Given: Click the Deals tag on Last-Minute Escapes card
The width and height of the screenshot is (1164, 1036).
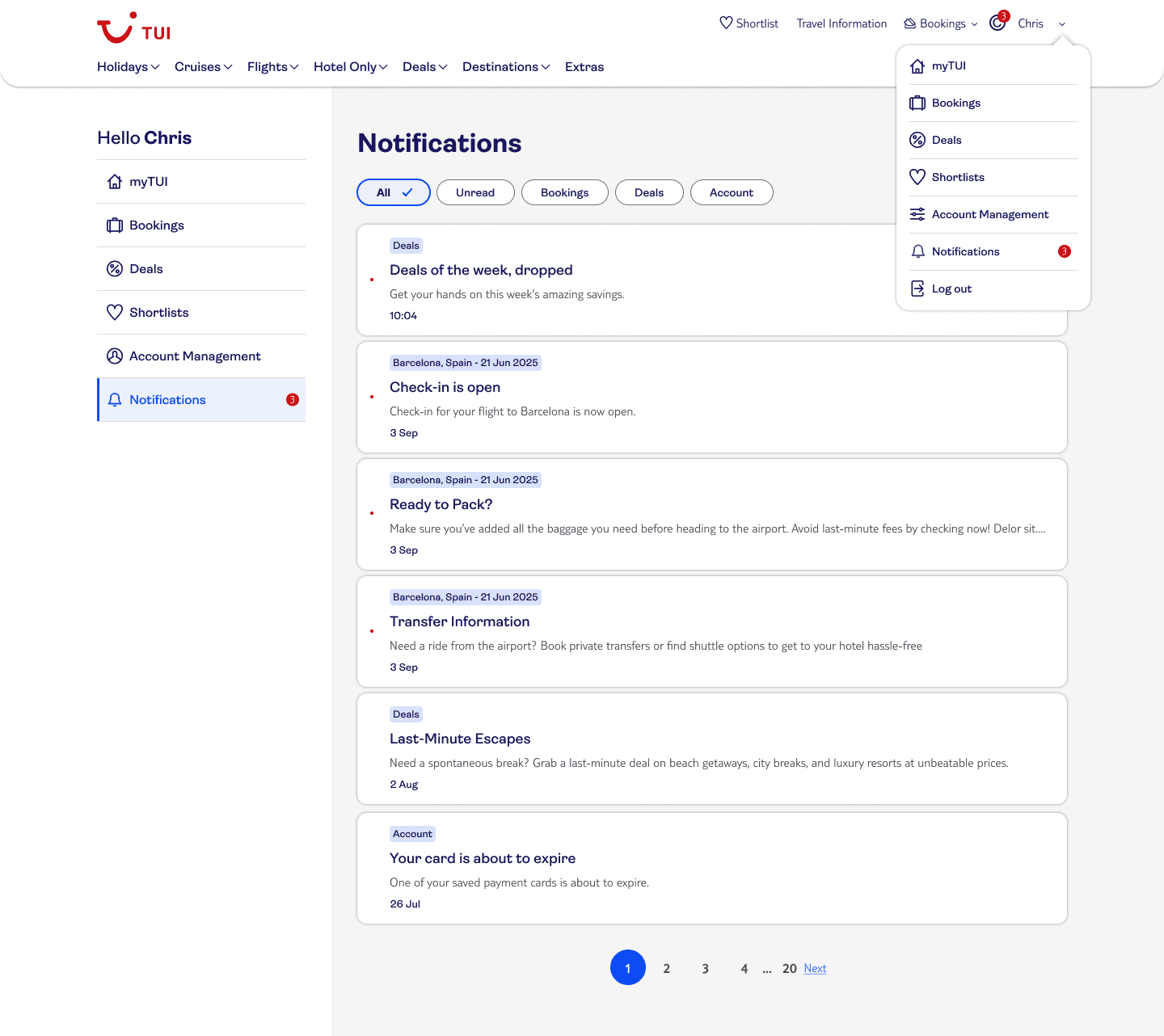Looking at the screenshot, I should [406, 714].
